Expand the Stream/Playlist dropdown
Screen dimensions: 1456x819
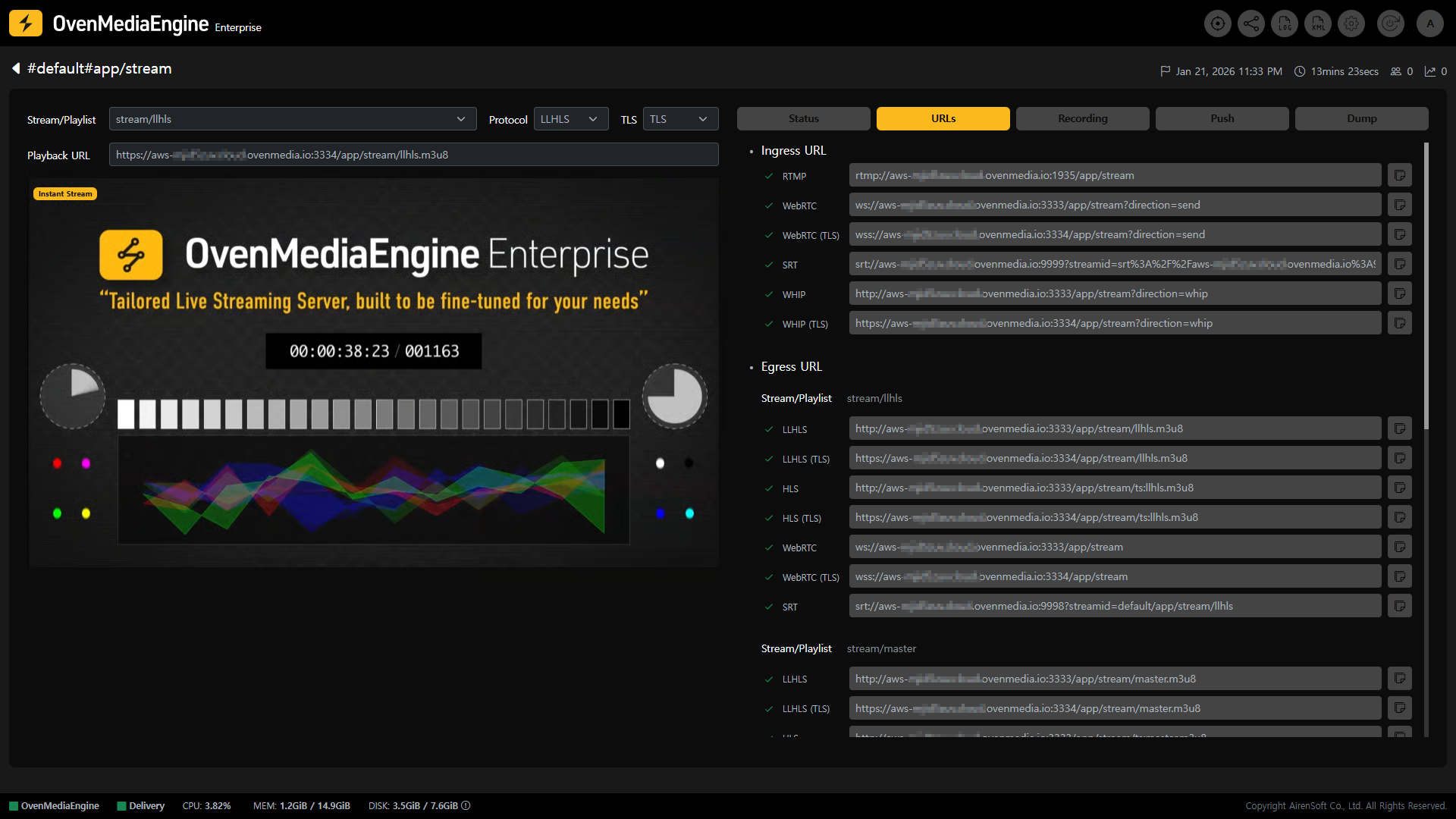[292, 119]
